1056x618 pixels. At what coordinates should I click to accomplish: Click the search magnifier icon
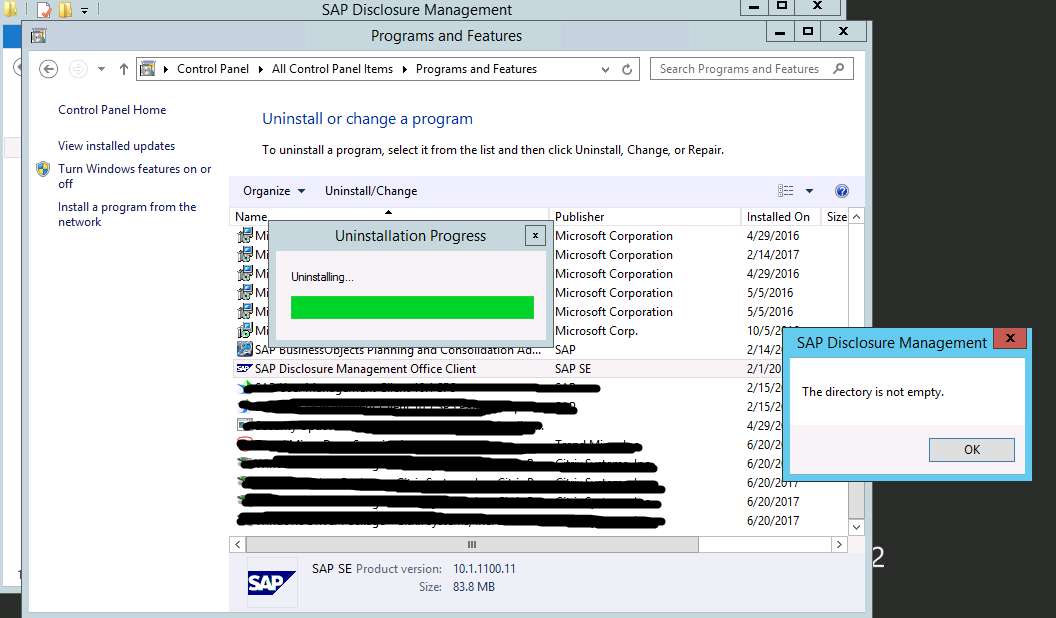tap(838, 69)
